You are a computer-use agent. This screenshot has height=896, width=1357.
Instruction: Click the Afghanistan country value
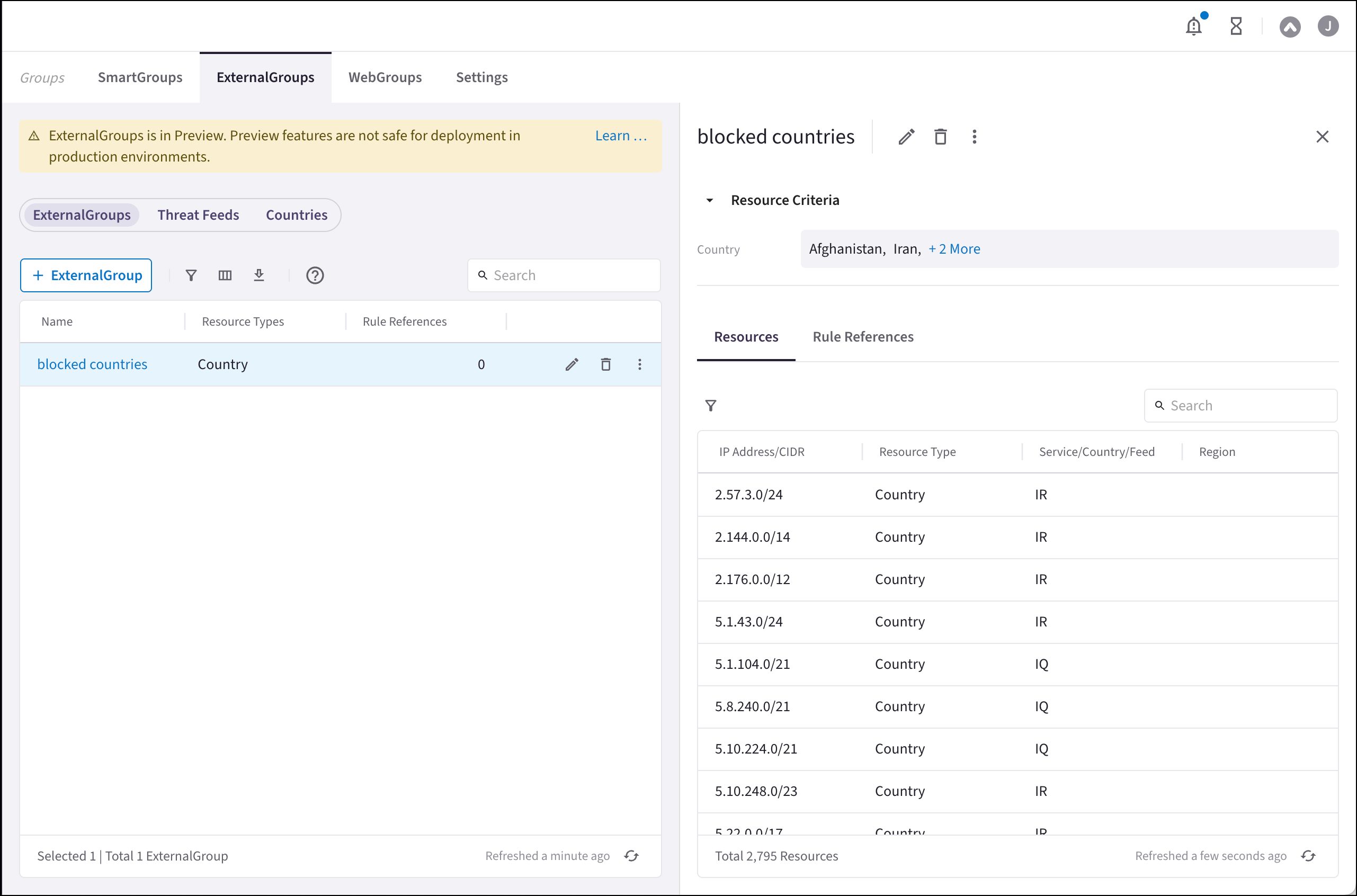[x=847, y=249]
